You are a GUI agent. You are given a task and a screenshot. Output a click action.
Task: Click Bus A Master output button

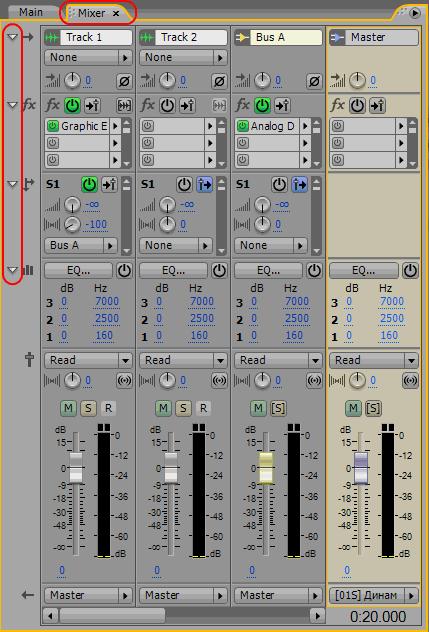click(278, 595)
